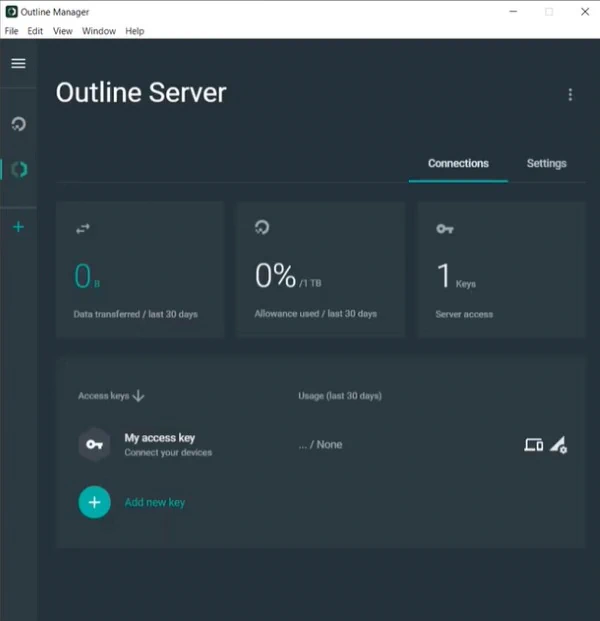
Task: Click the key icon in Server access card
Action: pos(445,229)
